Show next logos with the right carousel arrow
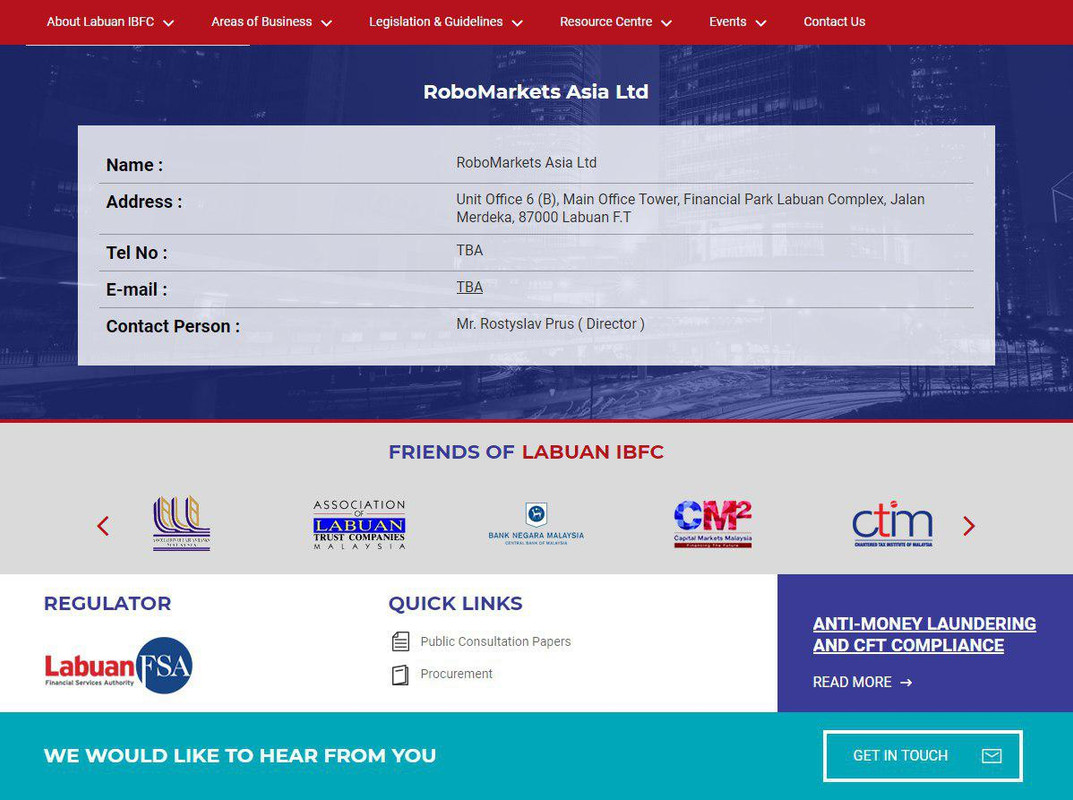Screen dimensions: 1073x800 click(968, 526)
